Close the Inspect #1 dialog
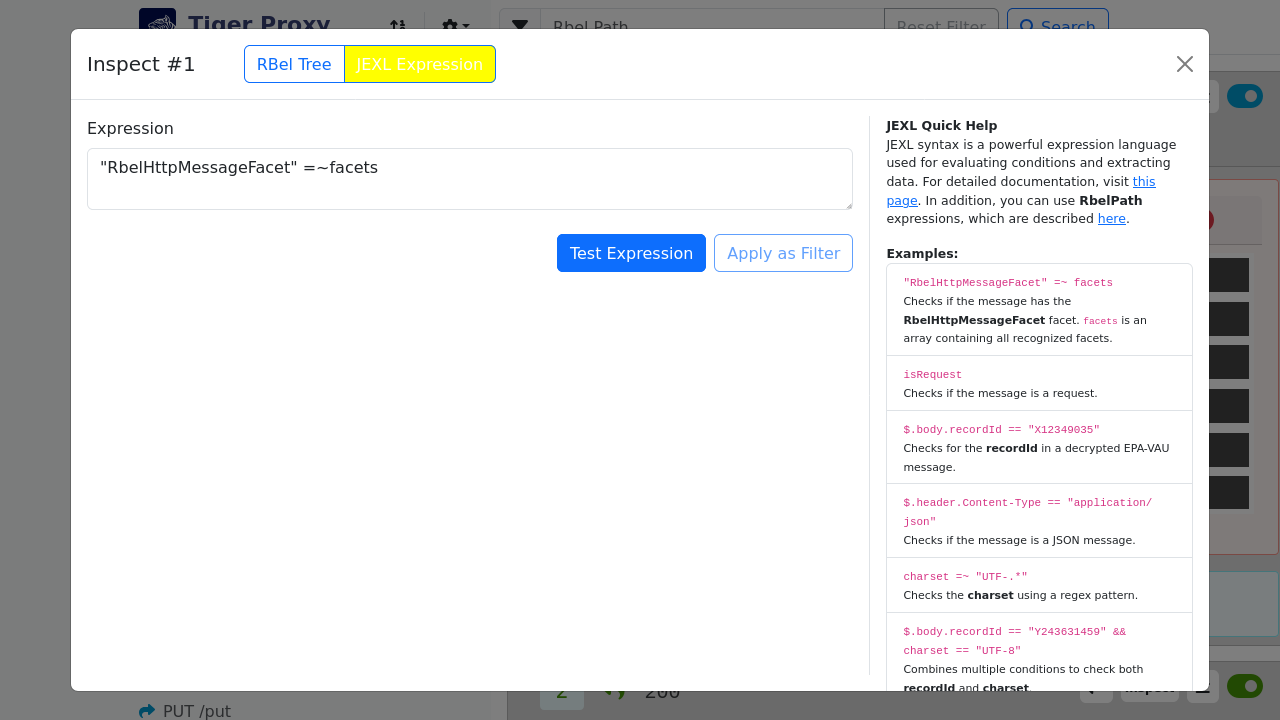Screen dimensions: 1280x720 tap(1185, 64)
